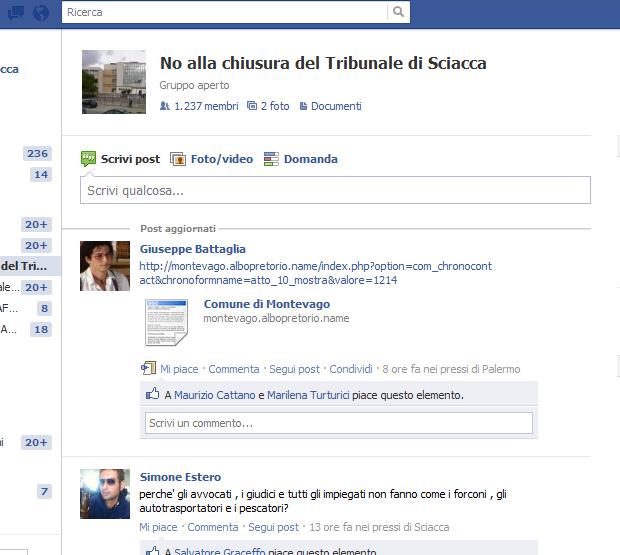Viewport: 620px width, 555px height.
Task: Click the Scrivi un commento field
Action: (338, 423)
